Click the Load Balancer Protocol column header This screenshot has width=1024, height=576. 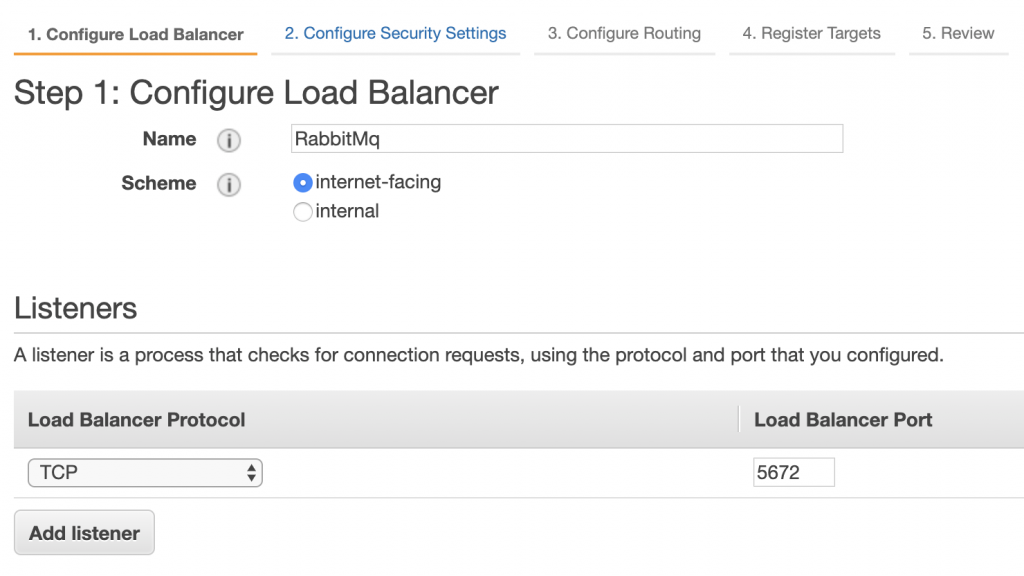pos(136,419)
